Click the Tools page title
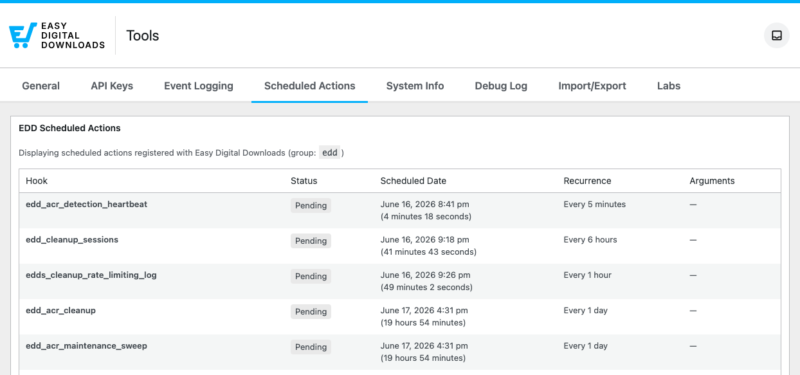 click(142, 36)
